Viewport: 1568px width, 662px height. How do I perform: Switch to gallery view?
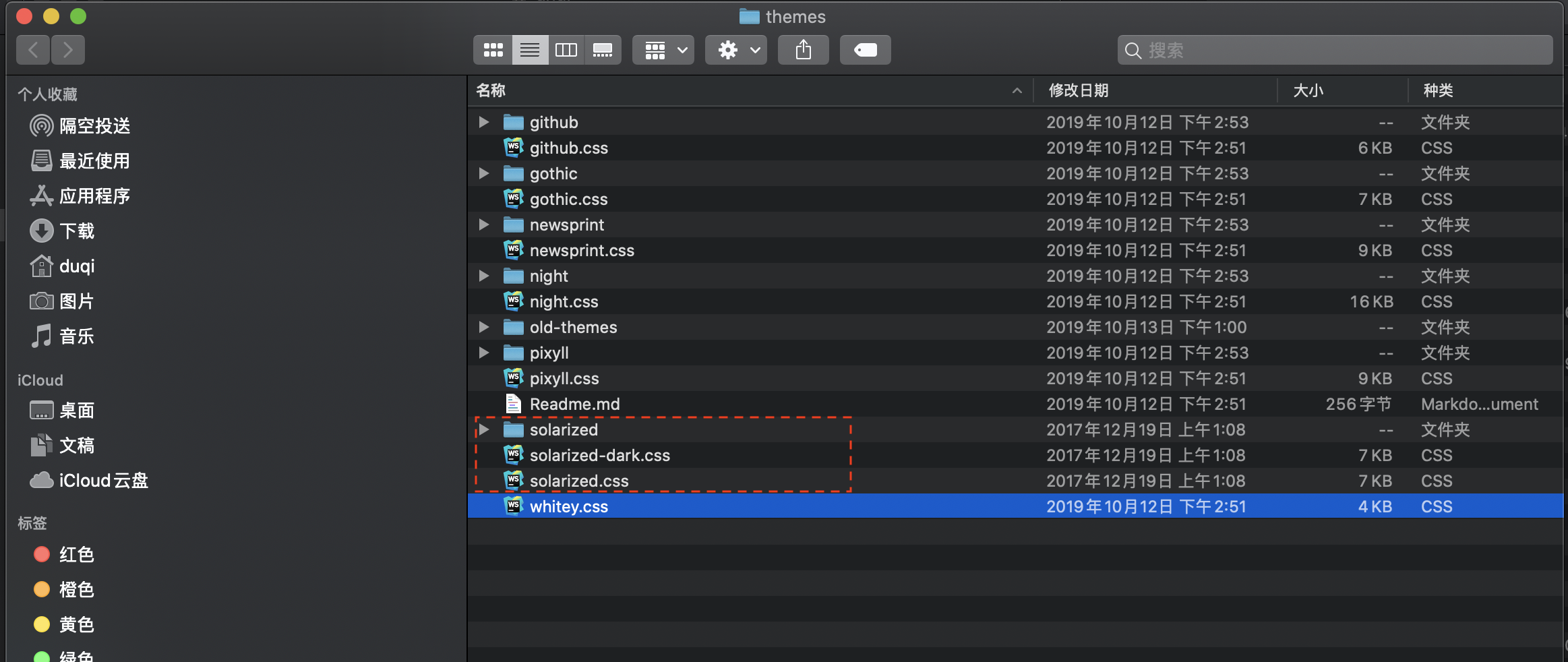(603, 49)
